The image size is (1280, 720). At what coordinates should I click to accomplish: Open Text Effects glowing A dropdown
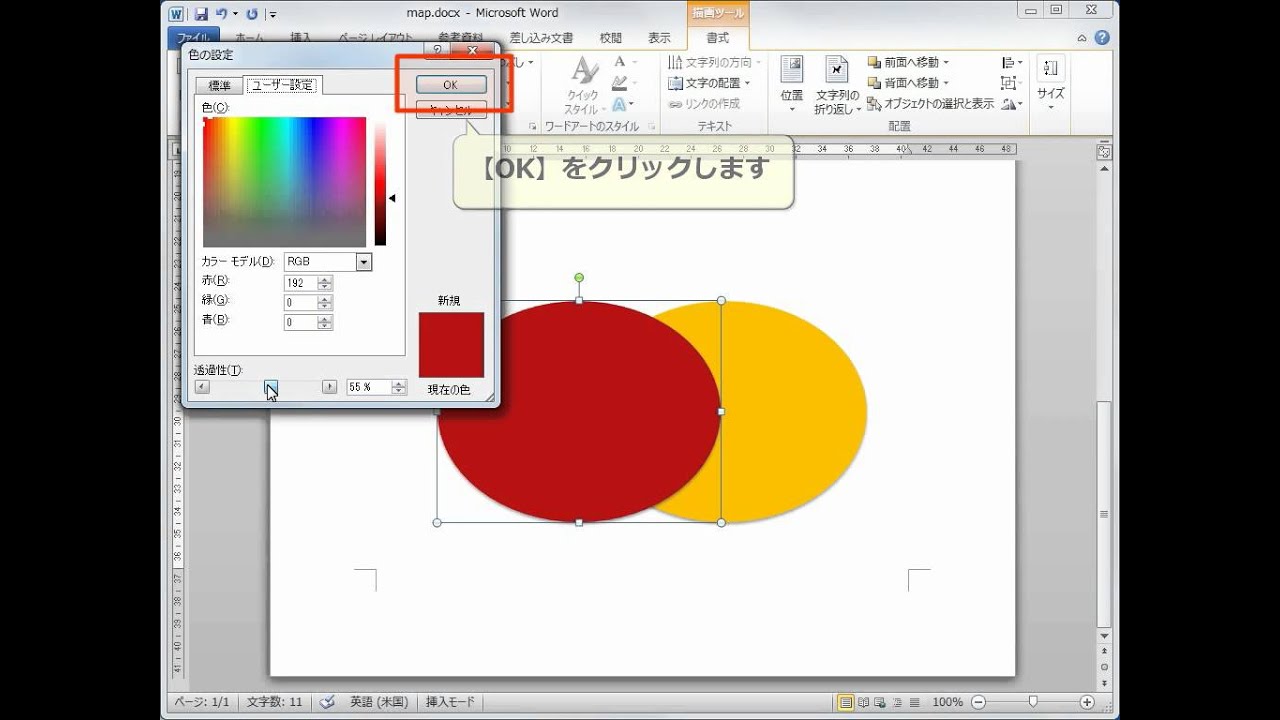[621, 103]
